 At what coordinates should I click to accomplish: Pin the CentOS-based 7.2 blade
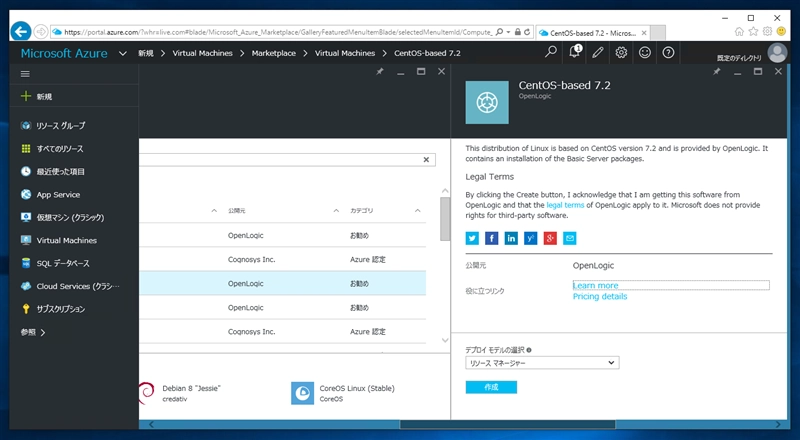pyautogui.click(x=717, y=71)
